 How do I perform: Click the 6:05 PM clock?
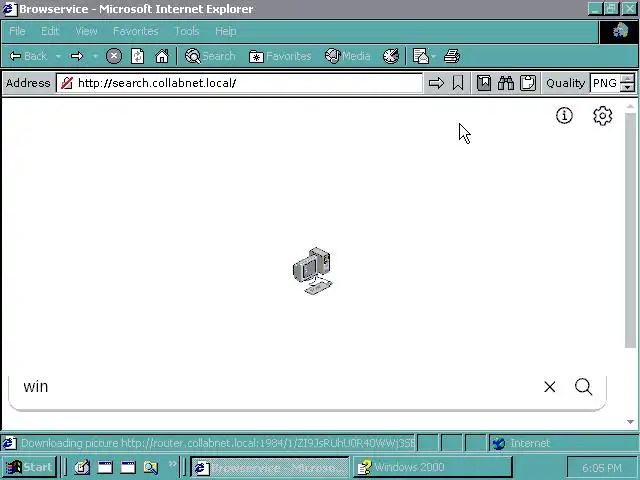click(602, 468)
